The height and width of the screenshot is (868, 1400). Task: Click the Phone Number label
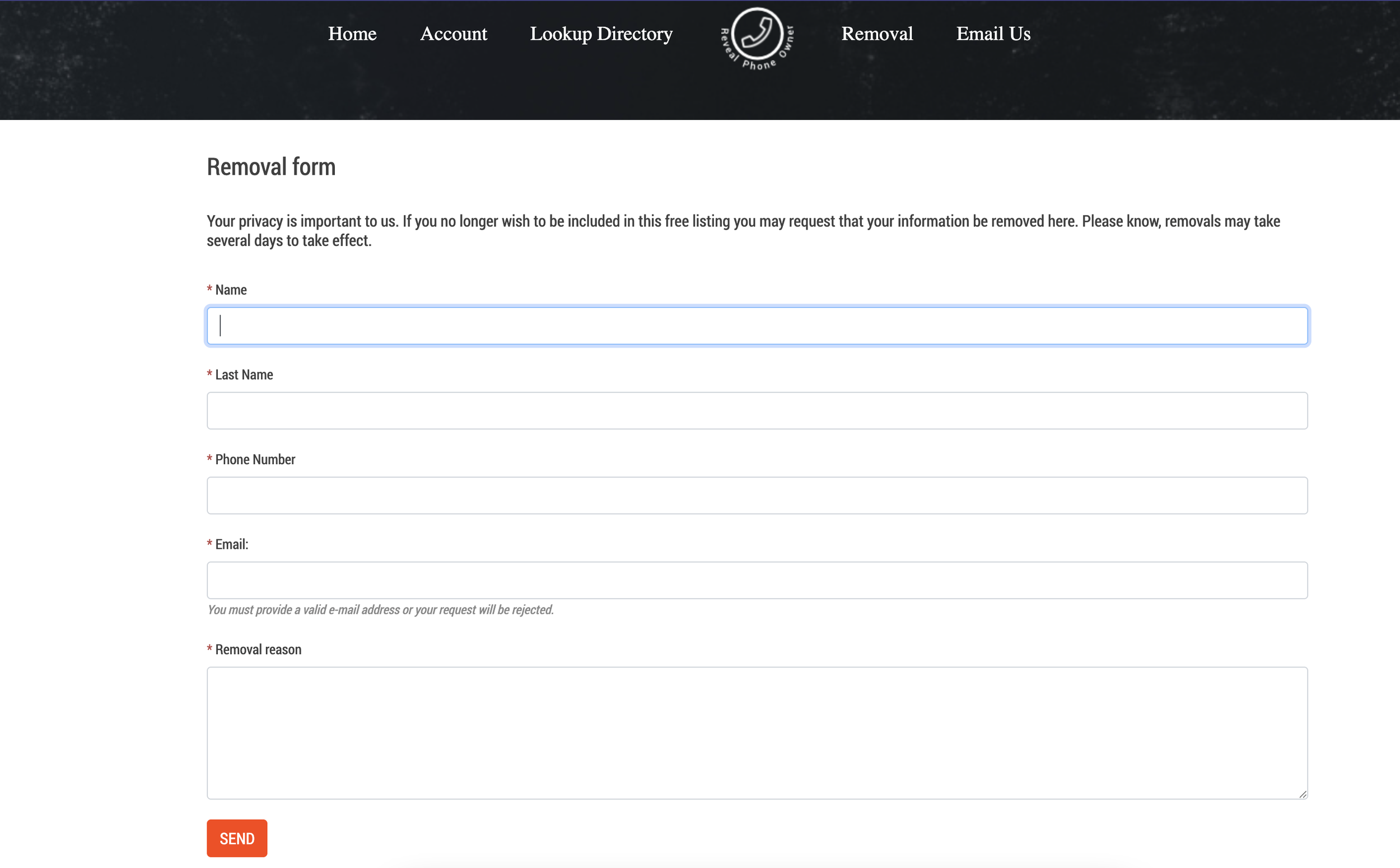tap(255, 460)
